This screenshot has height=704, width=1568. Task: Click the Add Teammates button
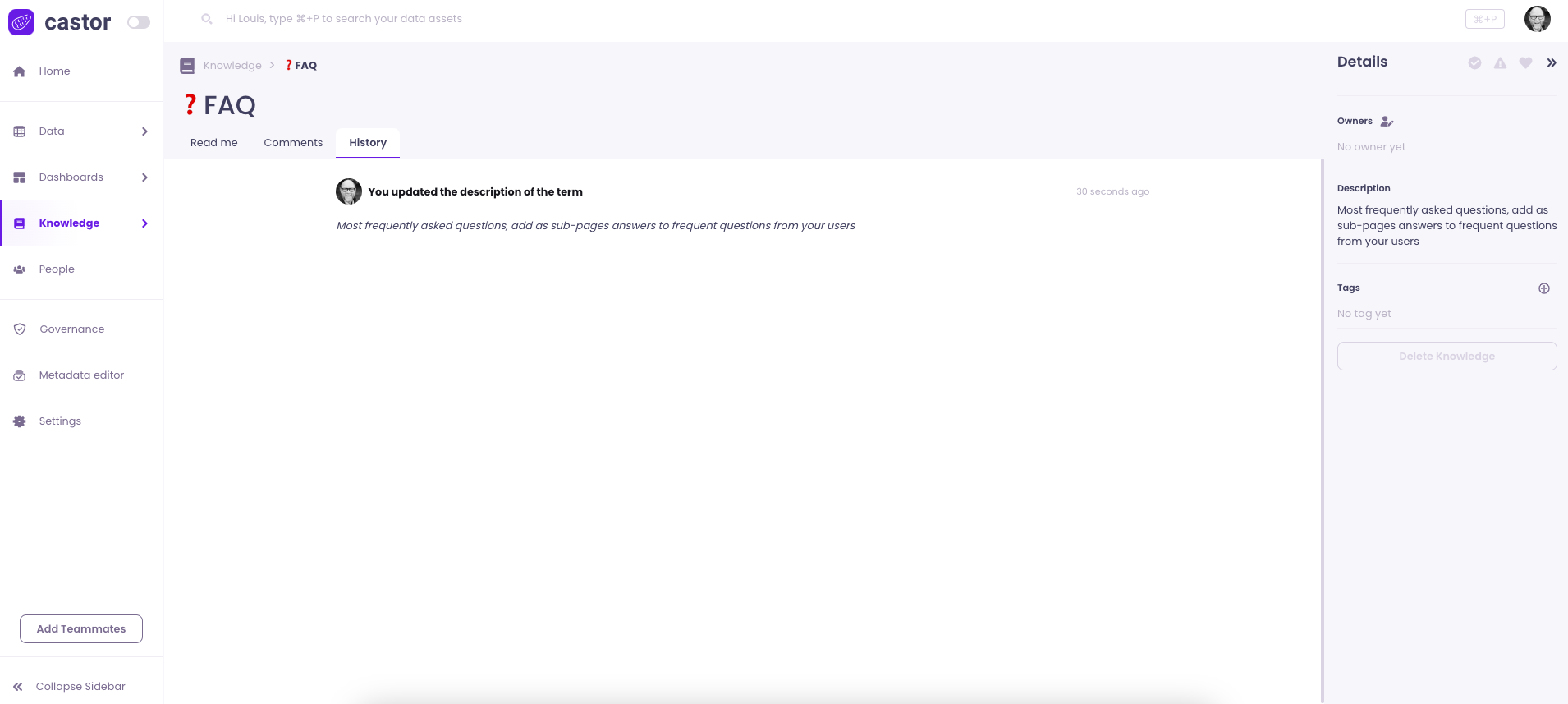tap(81, 629)
